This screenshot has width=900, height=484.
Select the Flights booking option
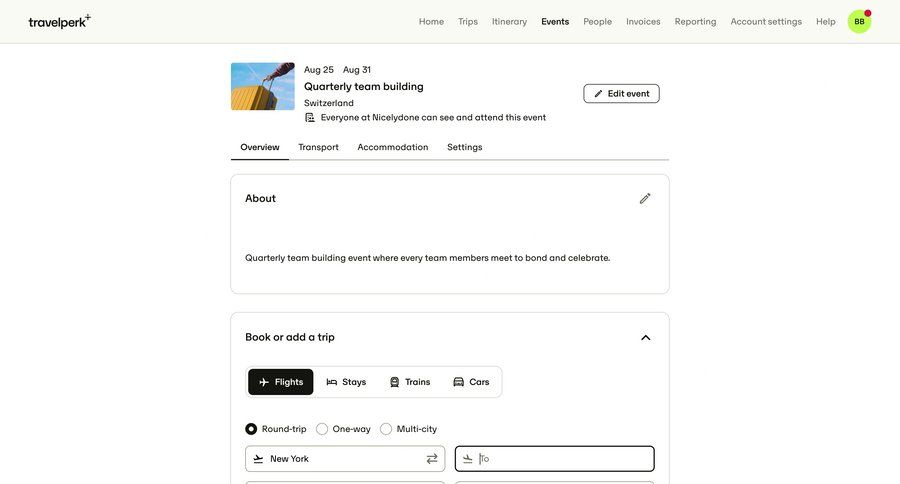pyautogui.click(x=281, y=382)
